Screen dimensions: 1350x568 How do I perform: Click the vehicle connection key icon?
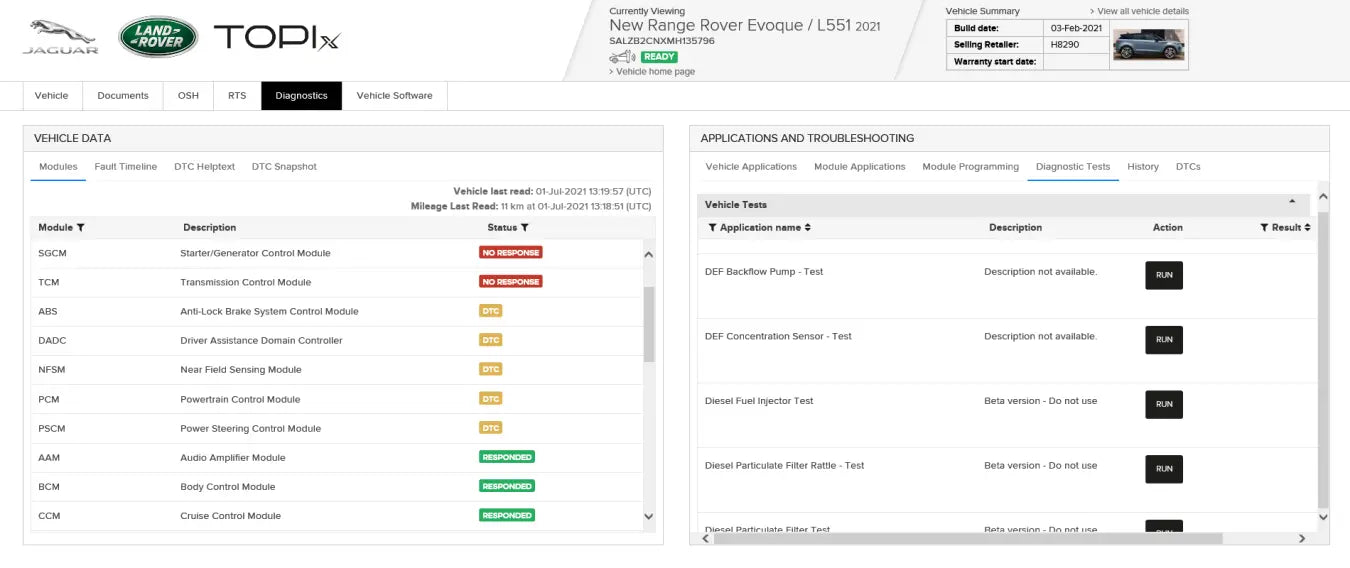pyautogui.click(x=623, y=57)
